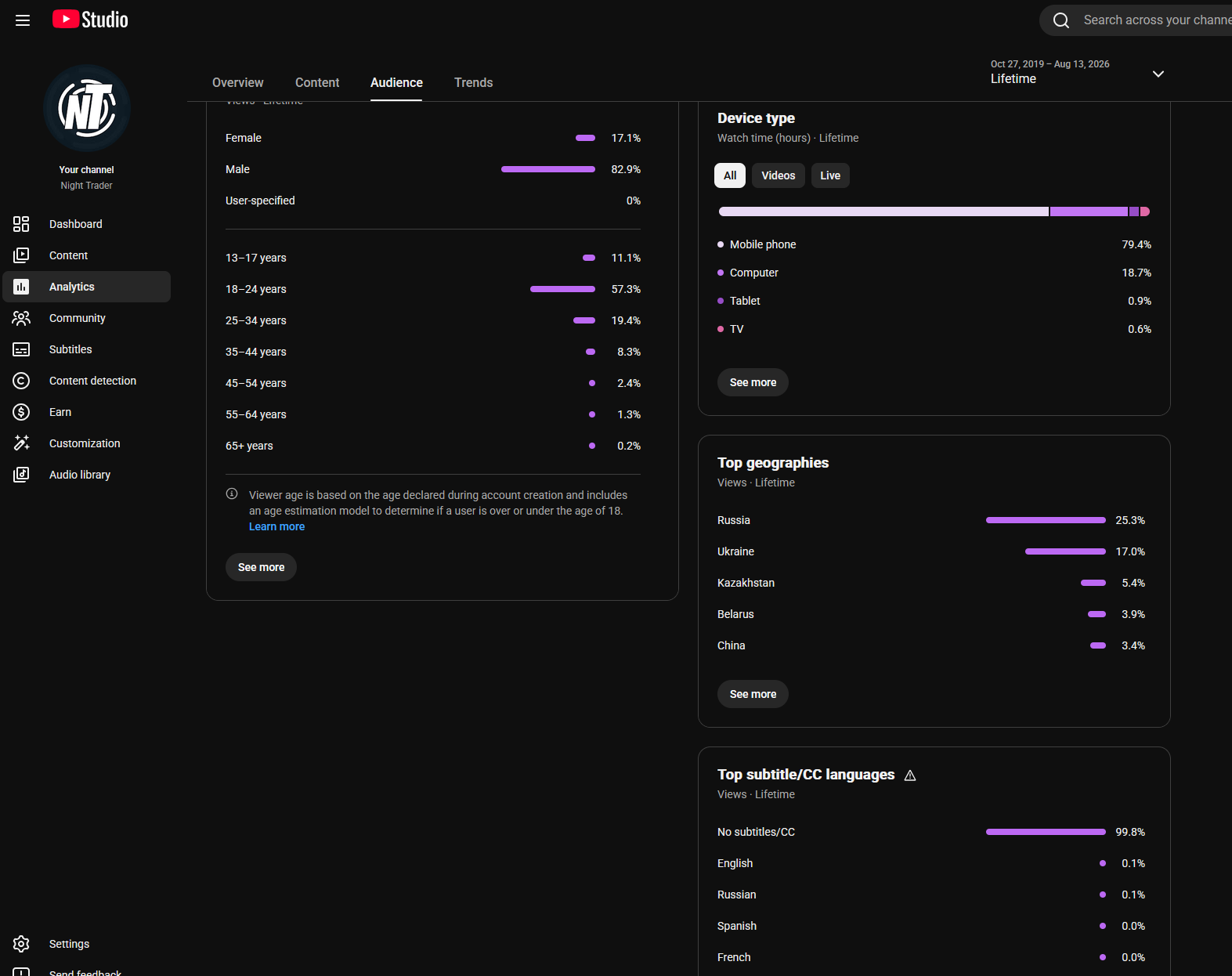Open Content detection copyright icon
The height and width of the screenshot is (976, 1232).
21,381
